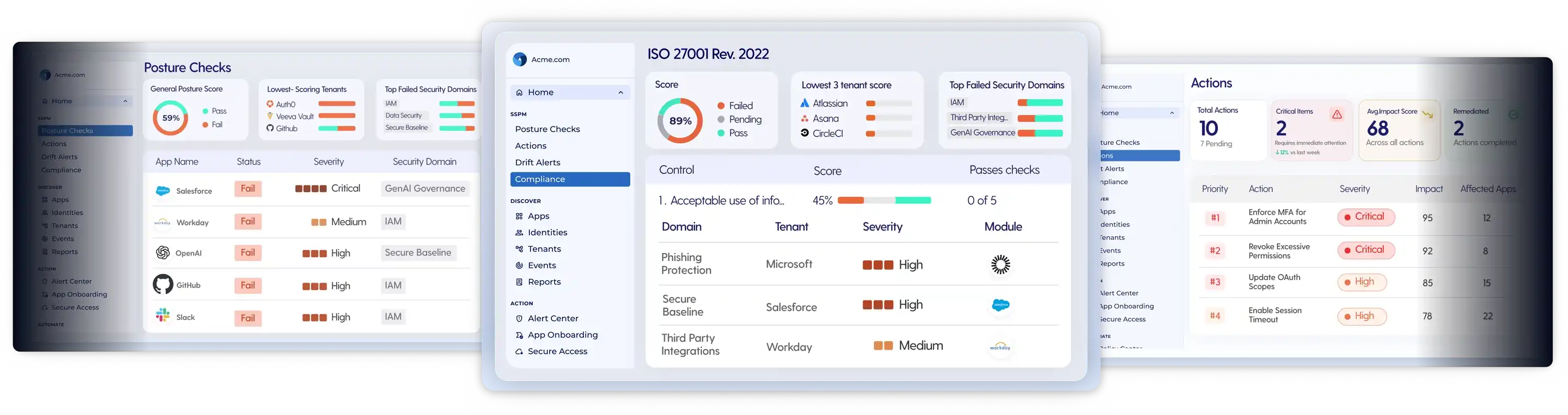This screenshot has height=415, width=1568.
Task: Open Actions in the center sidebar
Action: (x=530, y=145)
